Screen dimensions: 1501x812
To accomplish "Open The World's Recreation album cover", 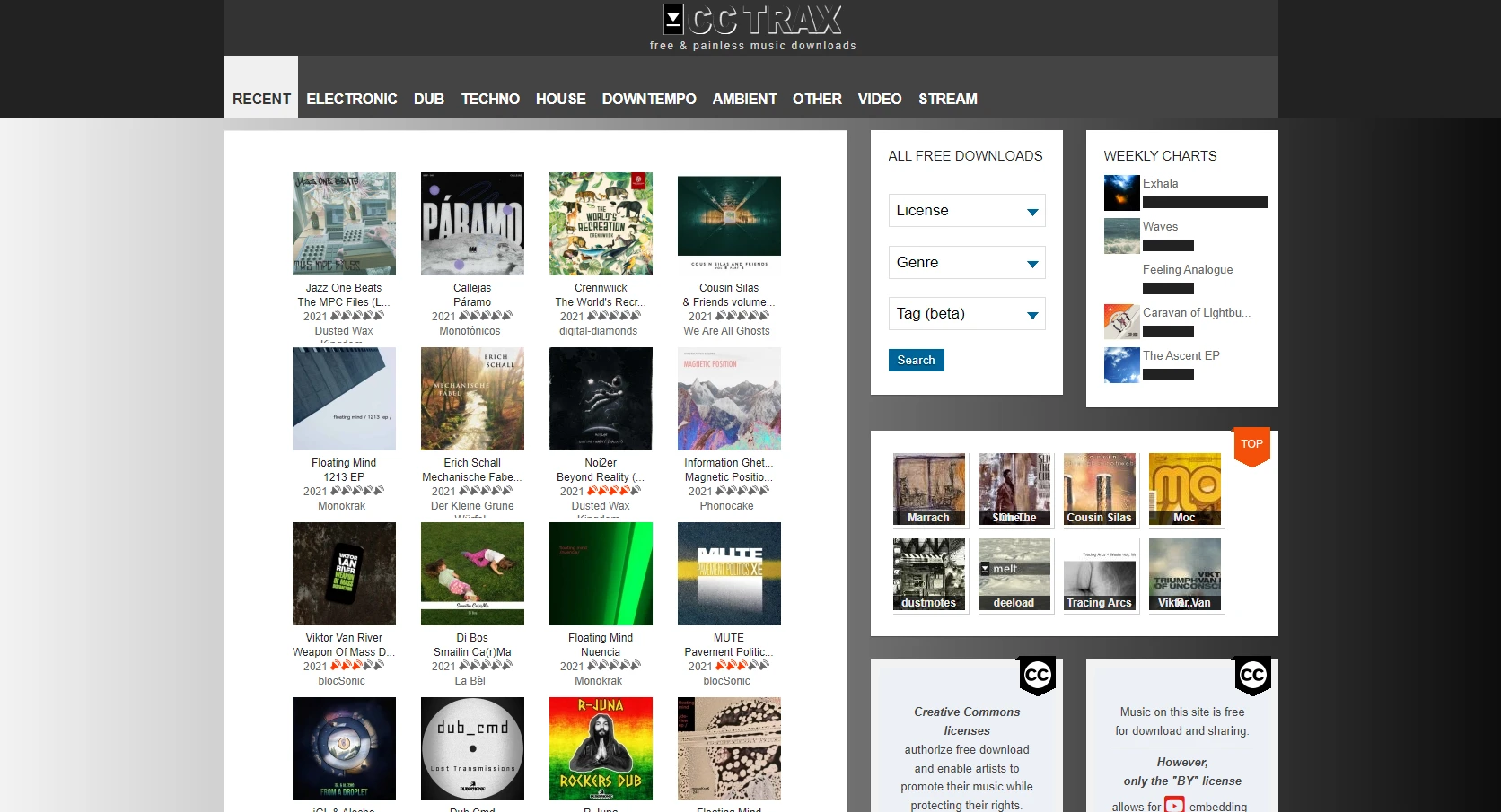I will coord(601,223).
